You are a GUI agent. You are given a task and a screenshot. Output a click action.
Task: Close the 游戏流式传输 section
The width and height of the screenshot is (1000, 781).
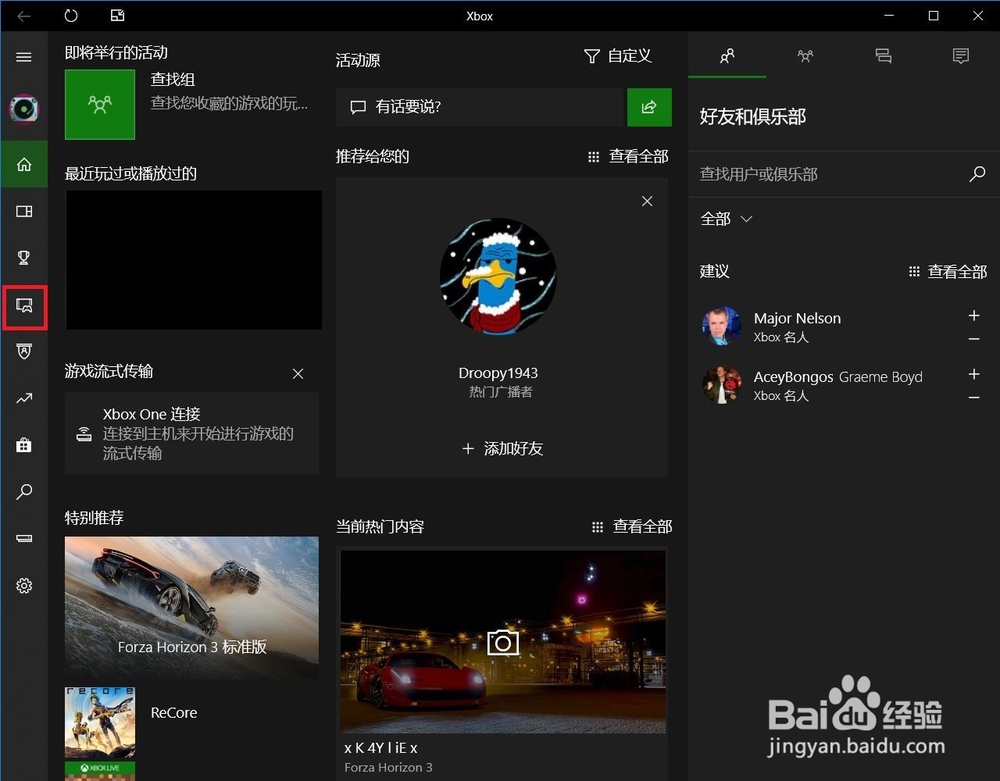click(x=298, y=374)
